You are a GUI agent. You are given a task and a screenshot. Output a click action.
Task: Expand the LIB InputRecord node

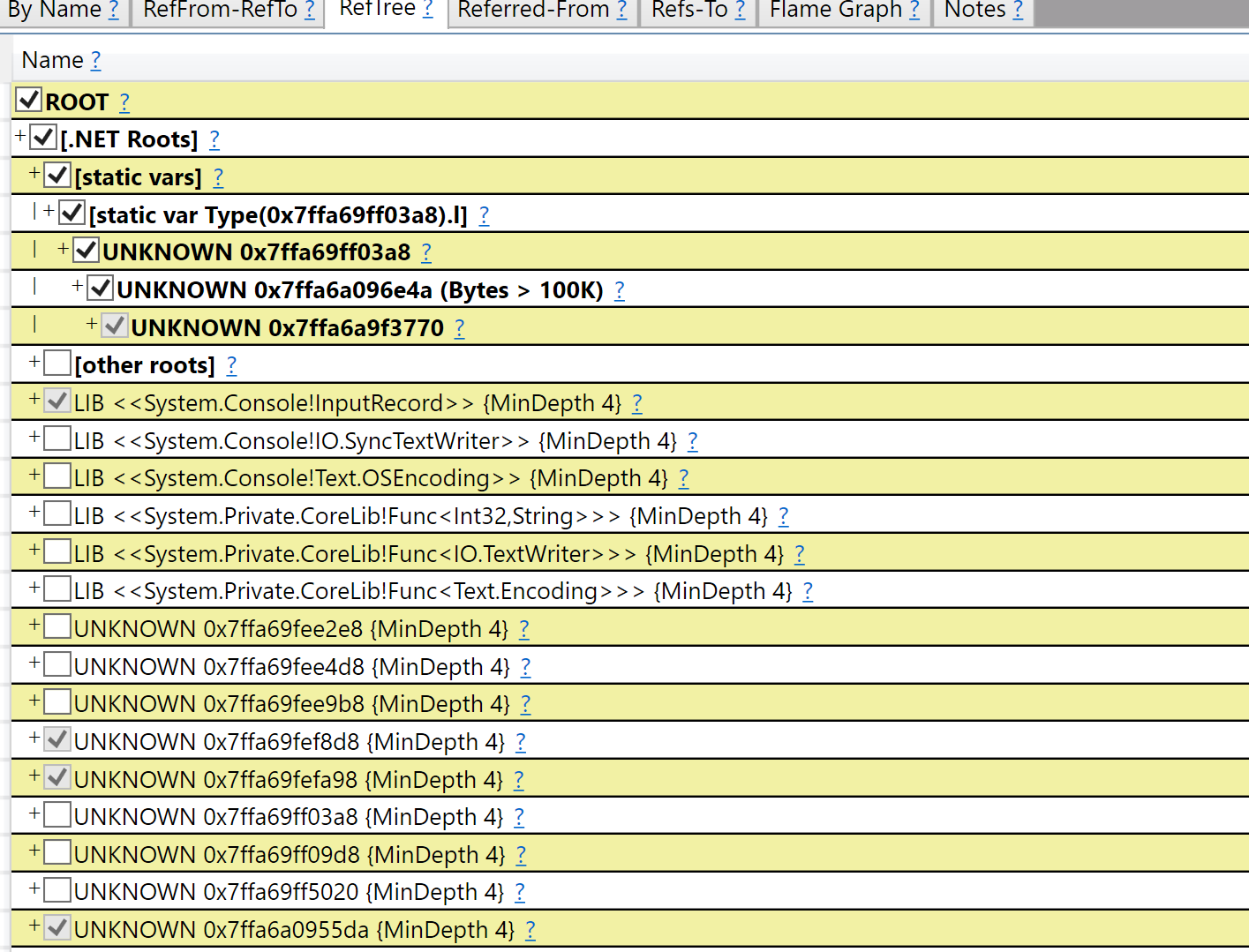33,397
